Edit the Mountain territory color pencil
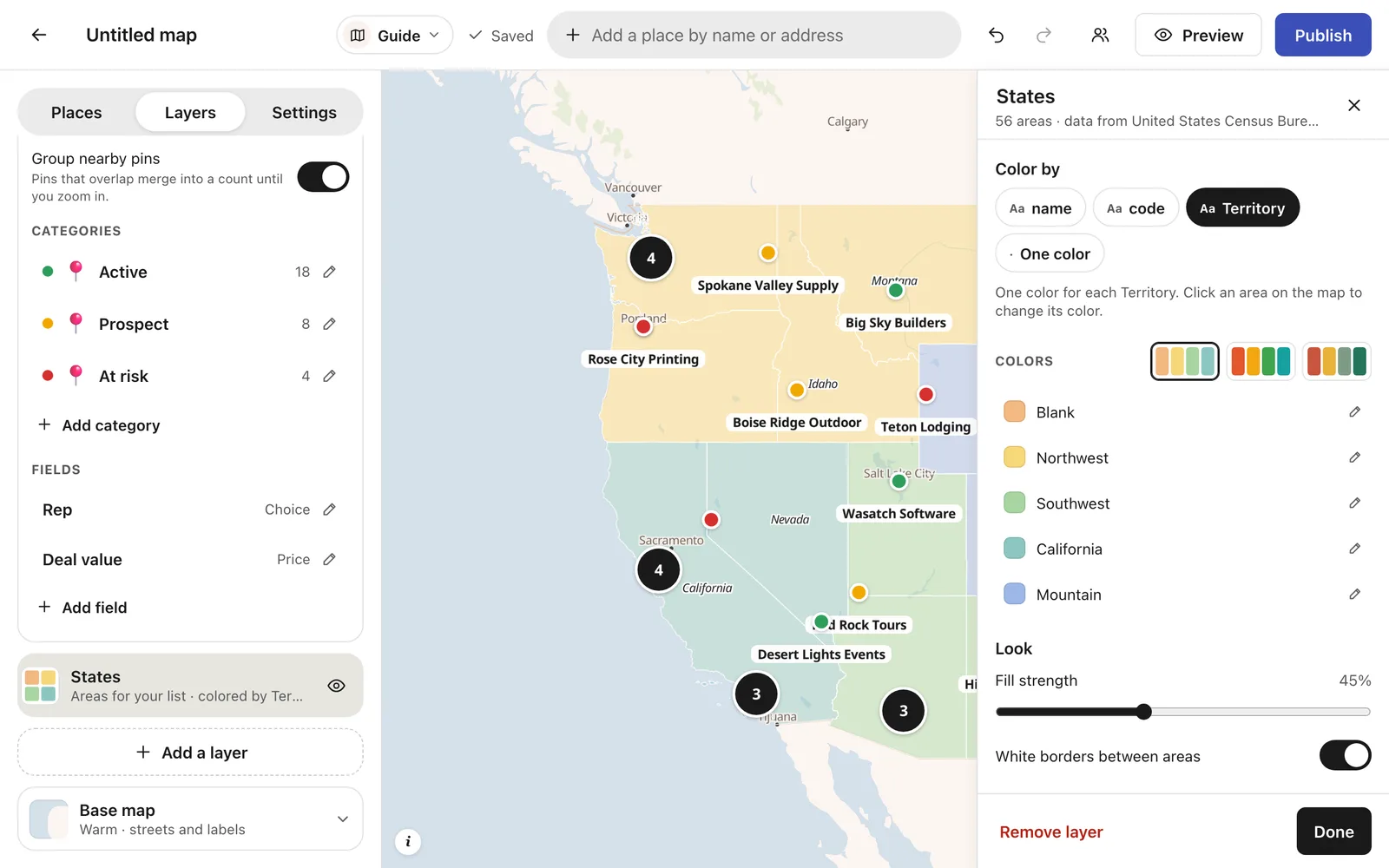The height and width of the screenshot is (868, 1389). 1354,594
